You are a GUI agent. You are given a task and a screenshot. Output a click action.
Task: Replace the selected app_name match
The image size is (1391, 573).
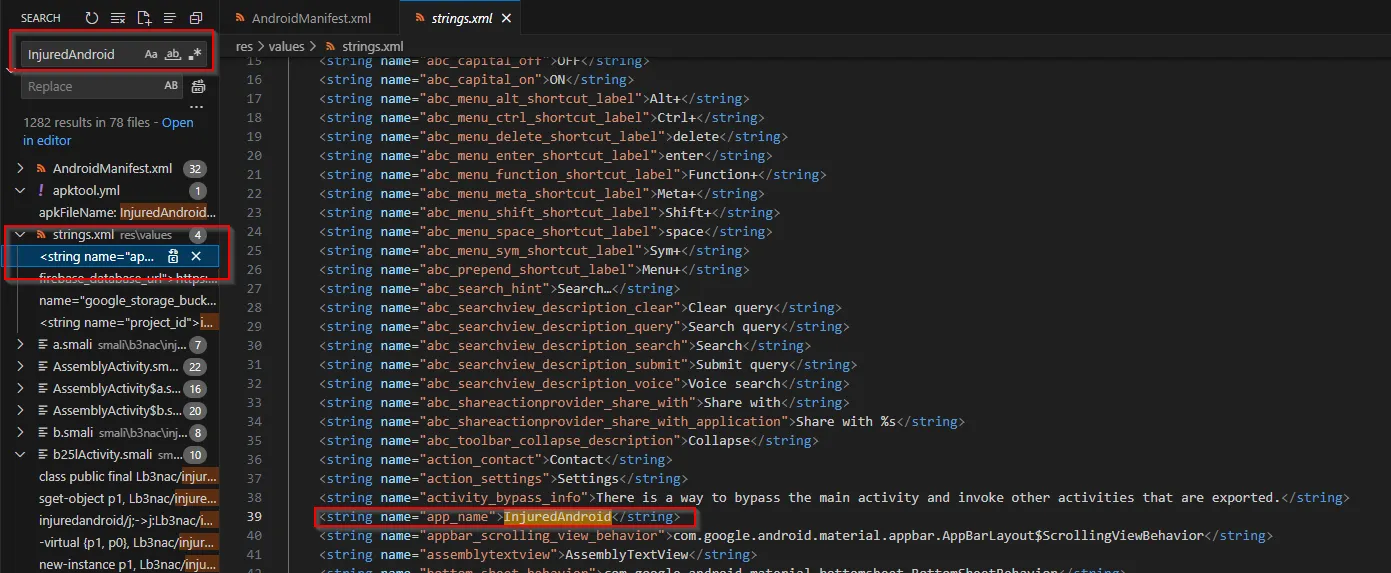173,257
